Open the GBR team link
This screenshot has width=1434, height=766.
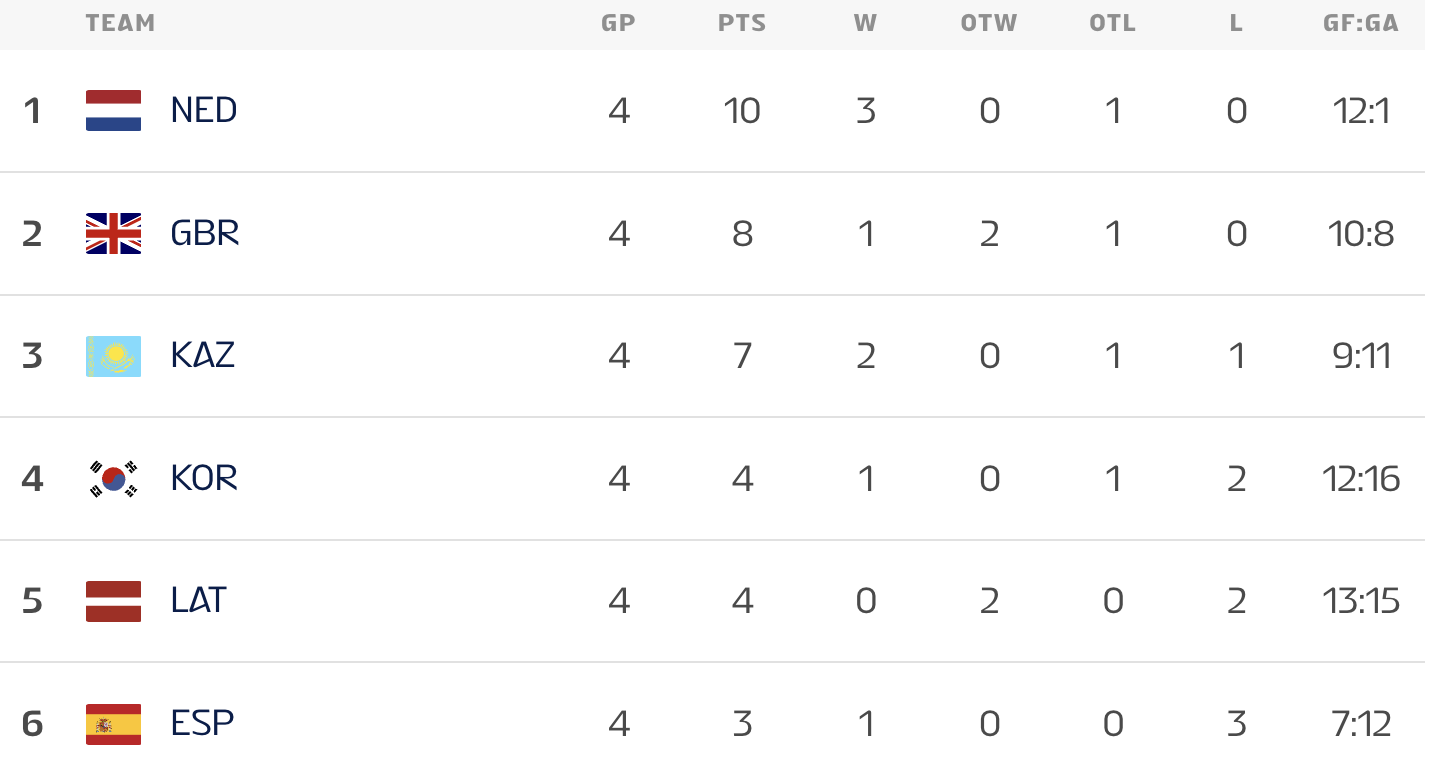pyautogui.click(x=205, y=233)
